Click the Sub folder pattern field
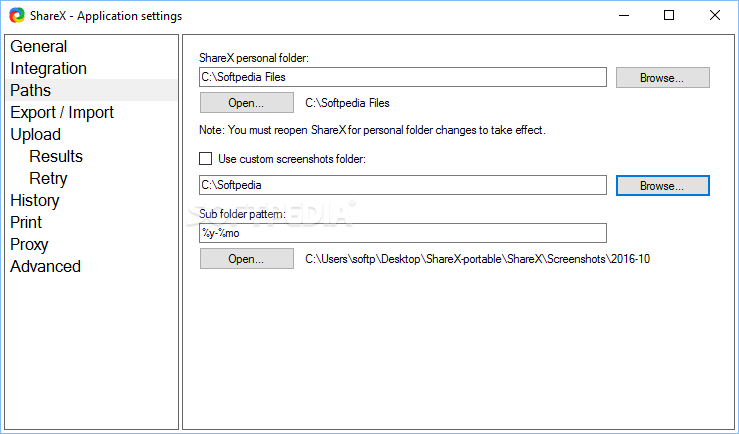 [402, 233]
